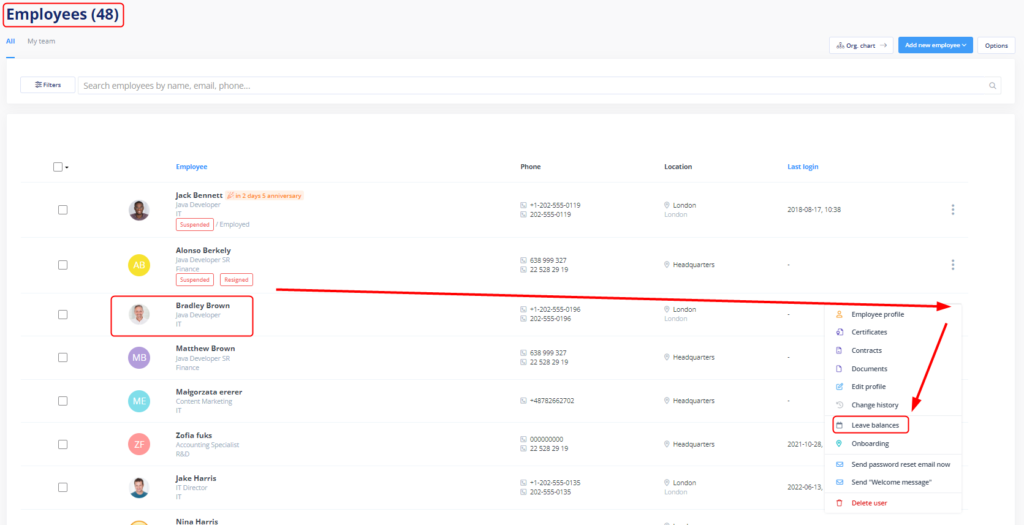Screen dimensions: 1024x525
Task: Open Jack Bennett's three-dot actions menu
Action: click(953, 210)
